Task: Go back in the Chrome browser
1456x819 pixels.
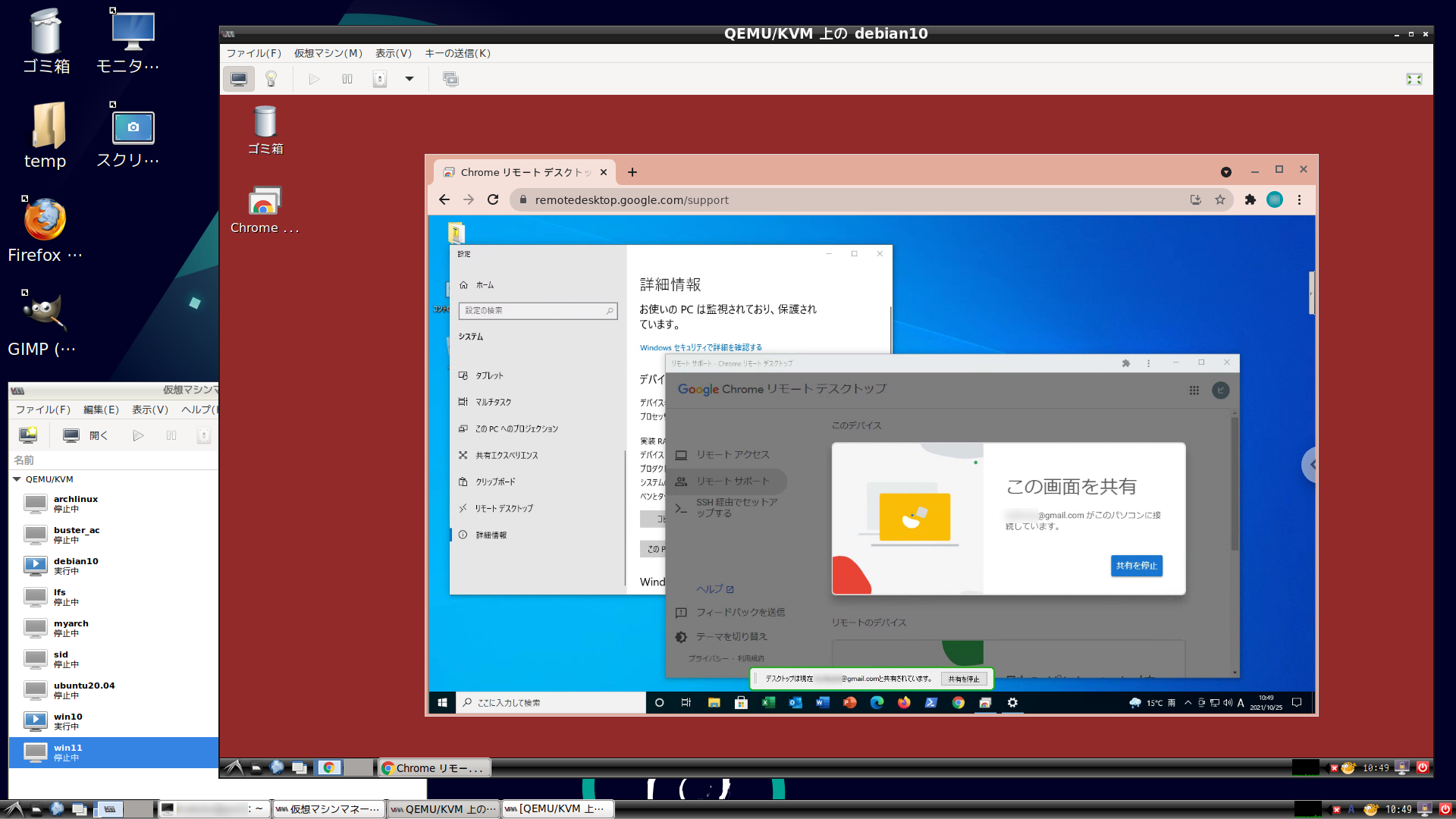Action: click(444, 199)
